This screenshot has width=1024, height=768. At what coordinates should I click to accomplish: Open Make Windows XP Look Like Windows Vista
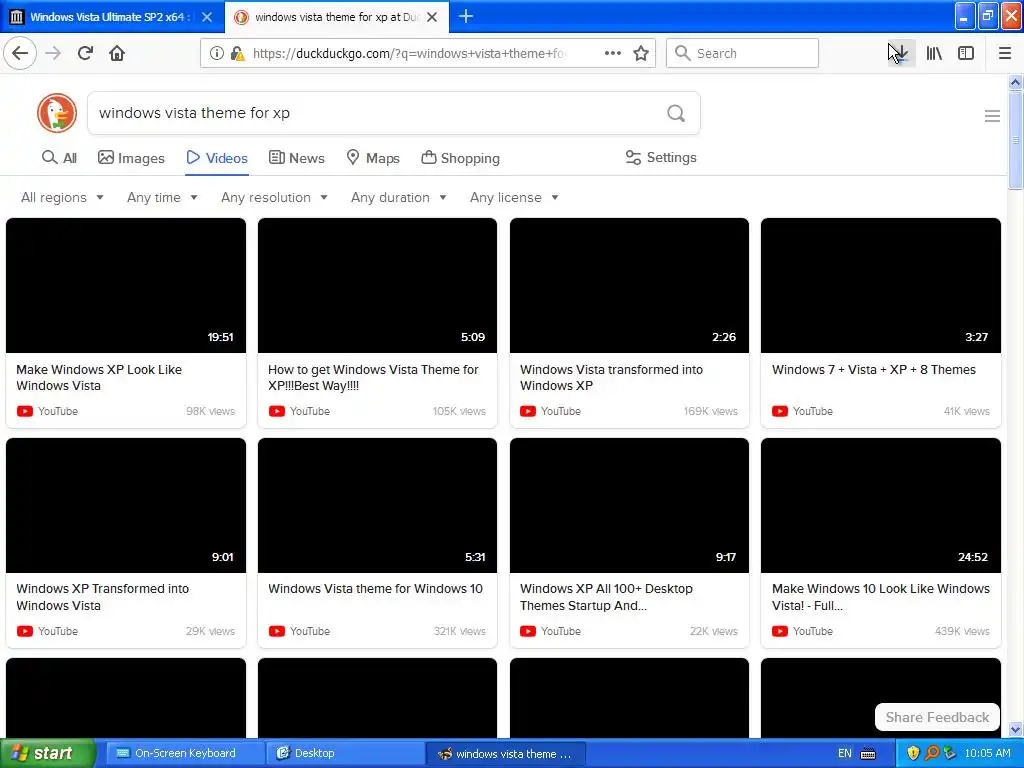99,377
